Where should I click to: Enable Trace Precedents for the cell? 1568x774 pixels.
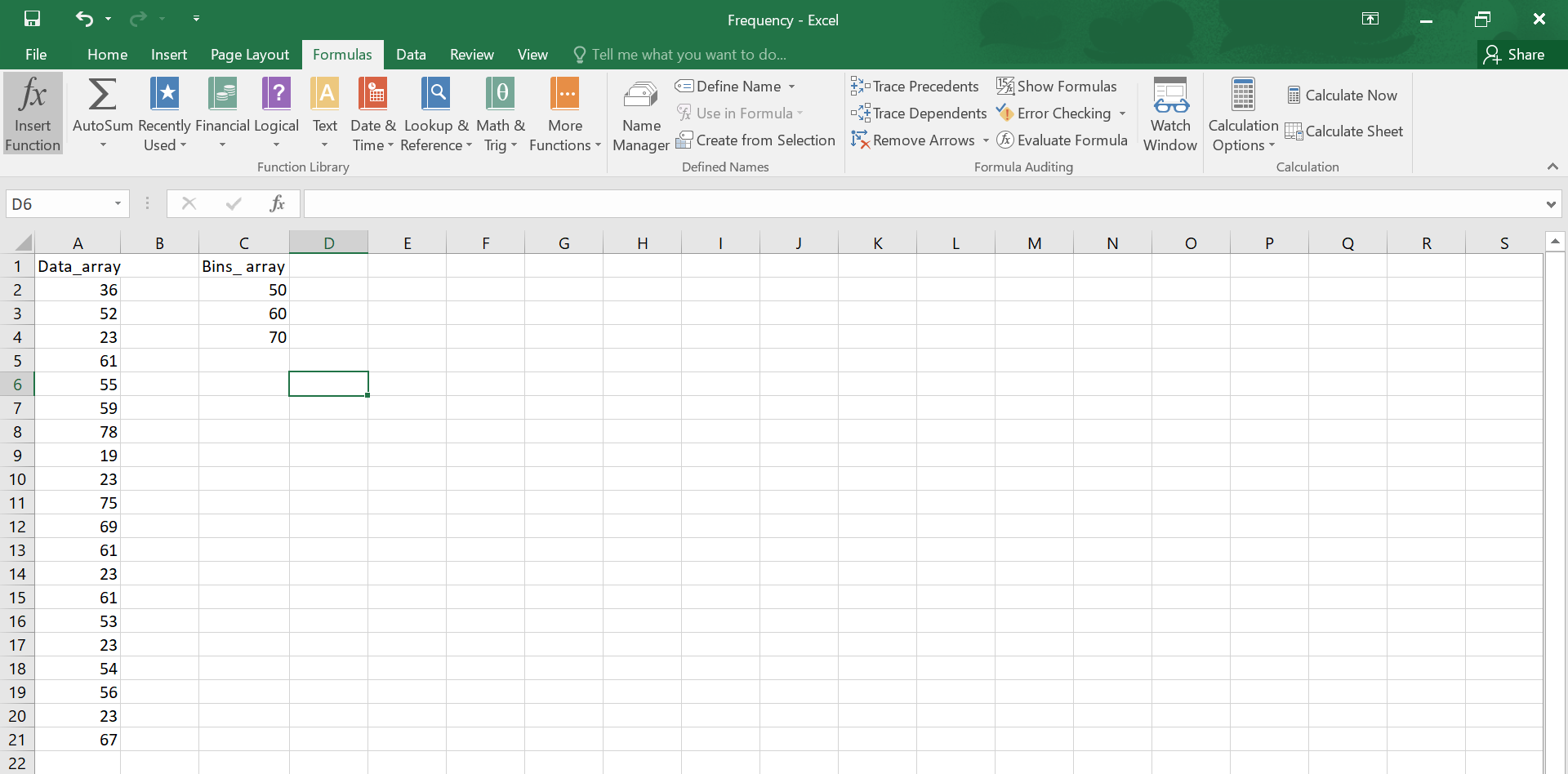click(915, 86)
